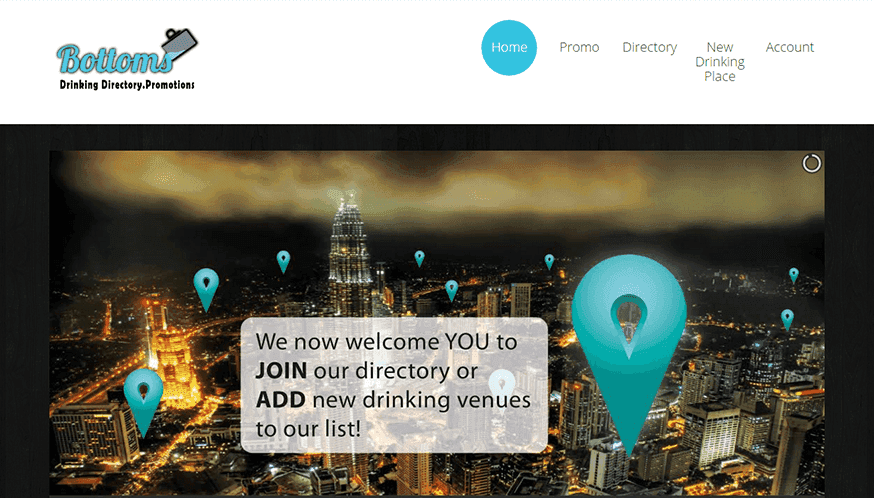Image resolution: width=874 pixels, height=498 pixels.
Task: Click the small pin above the large pin
Action: click(x=549, y=262)
